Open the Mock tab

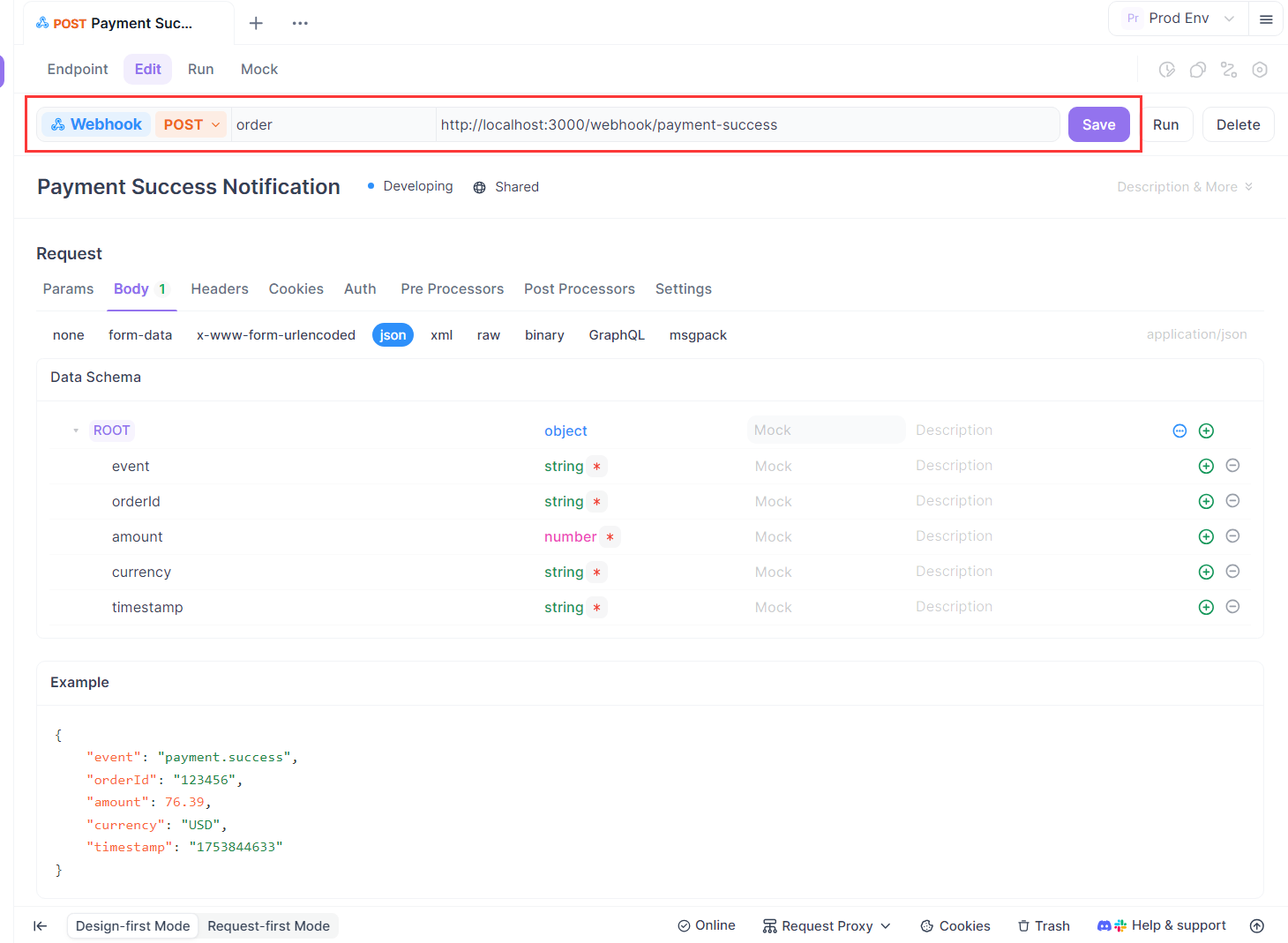tap(259, 70)
